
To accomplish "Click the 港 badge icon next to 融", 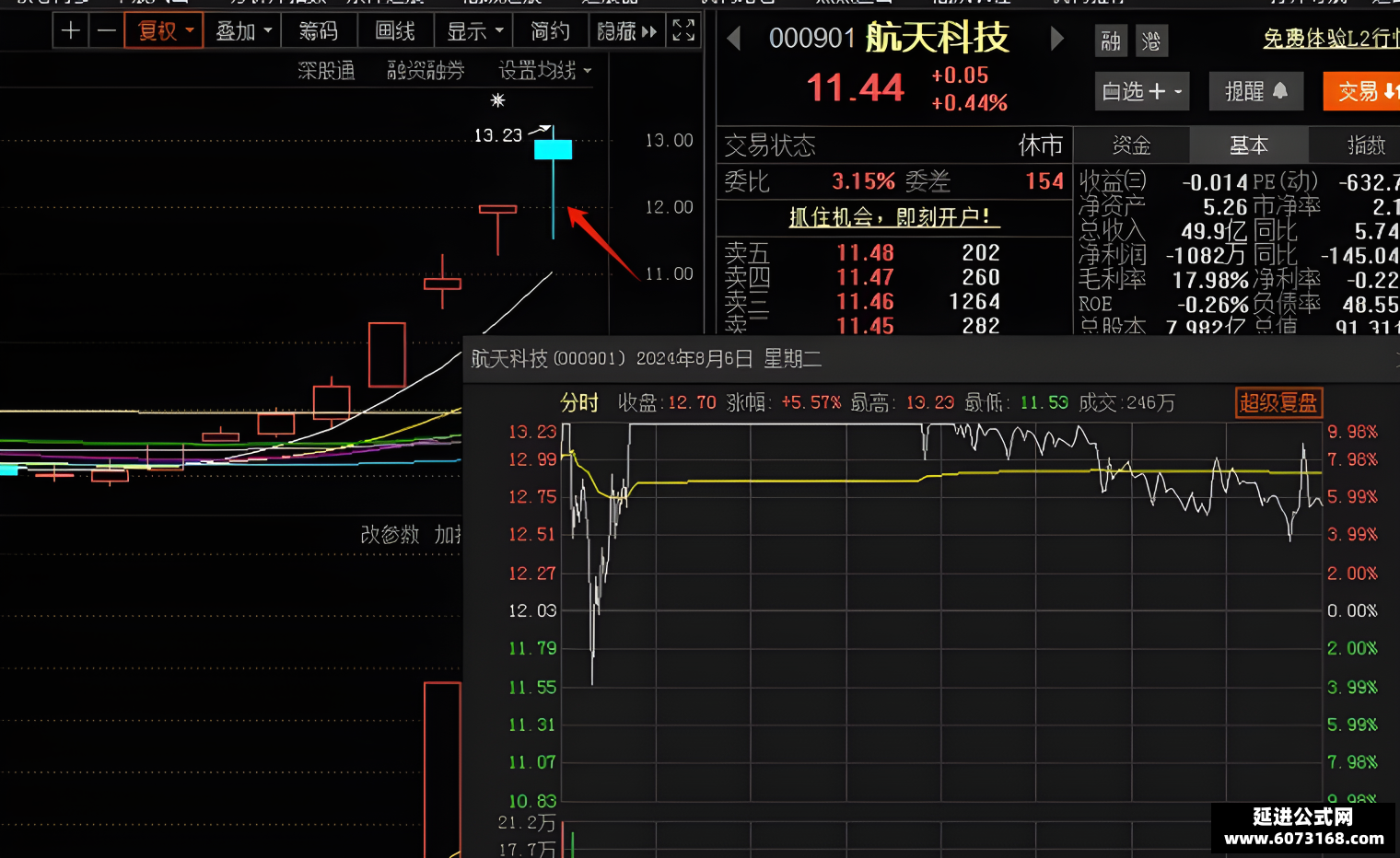I will [1151, 41].
